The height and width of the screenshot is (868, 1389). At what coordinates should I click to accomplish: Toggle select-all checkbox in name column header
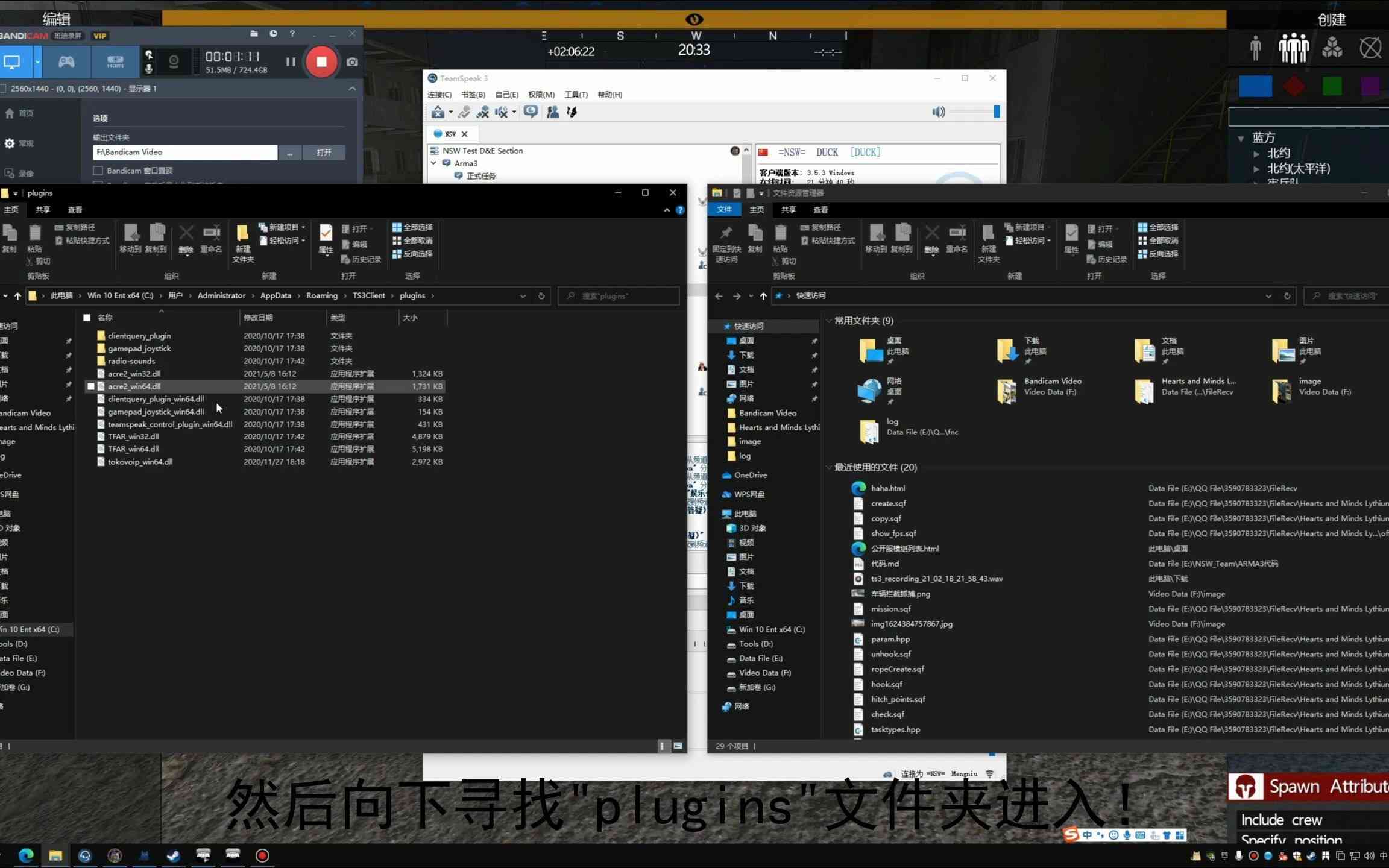click(87, 318)
